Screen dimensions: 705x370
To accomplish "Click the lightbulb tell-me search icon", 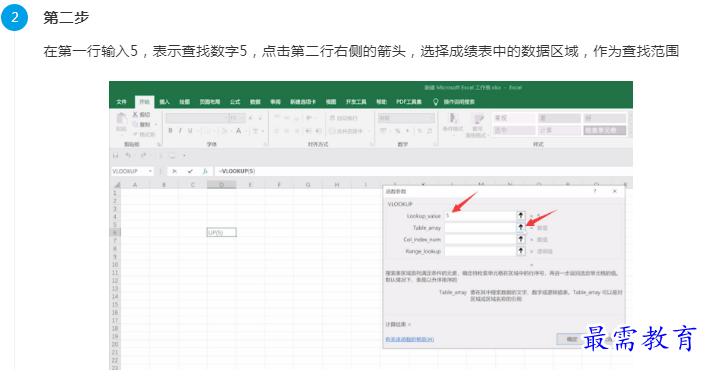I will pos(435,102).
